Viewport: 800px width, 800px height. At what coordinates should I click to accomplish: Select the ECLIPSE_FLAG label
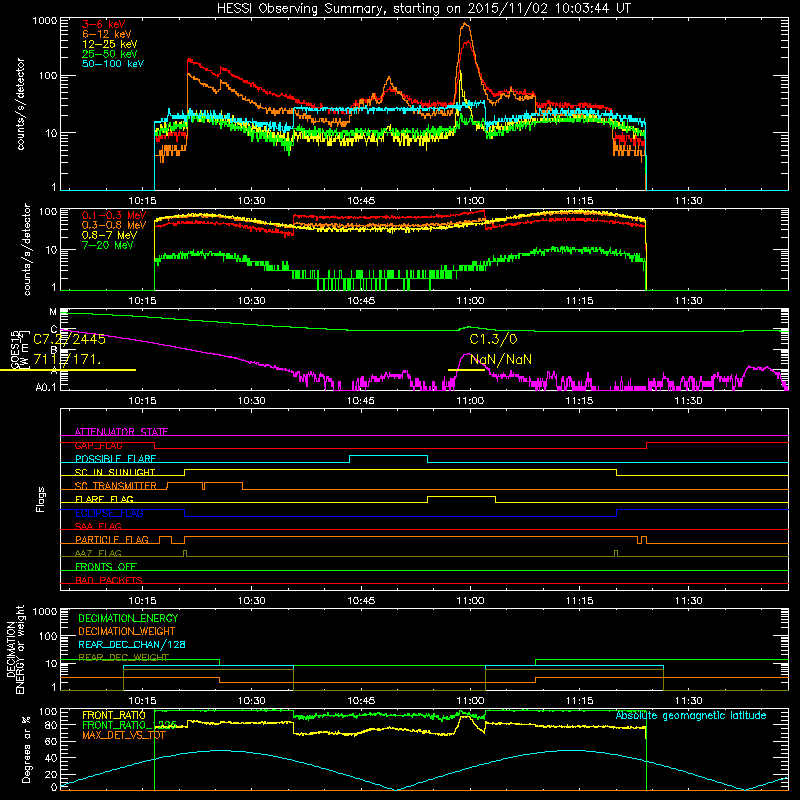click(x=109, y=513)
